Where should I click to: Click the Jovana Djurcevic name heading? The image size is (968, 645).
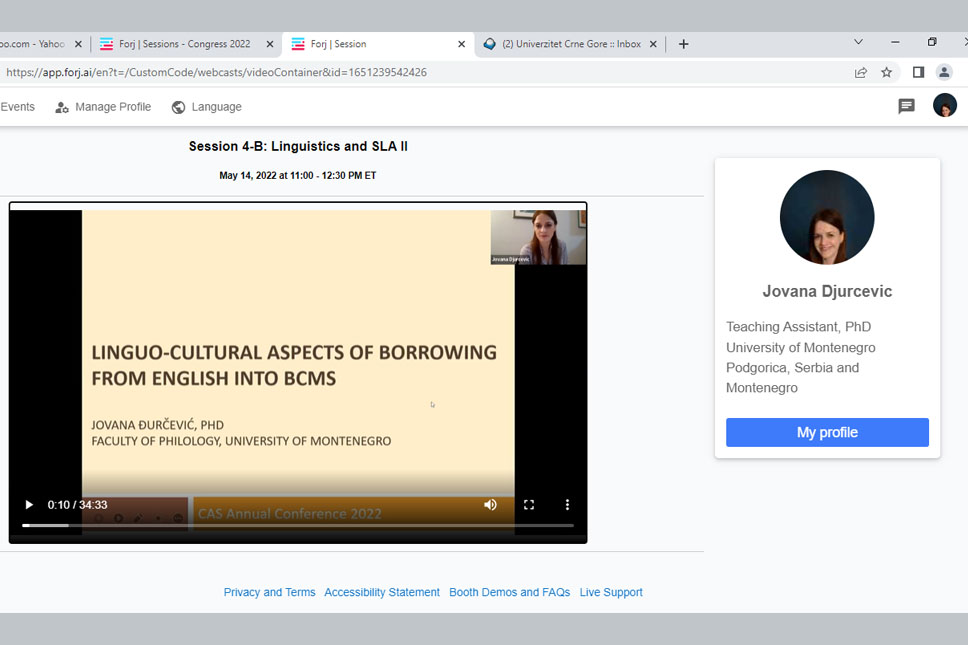[x=827, y=291]
